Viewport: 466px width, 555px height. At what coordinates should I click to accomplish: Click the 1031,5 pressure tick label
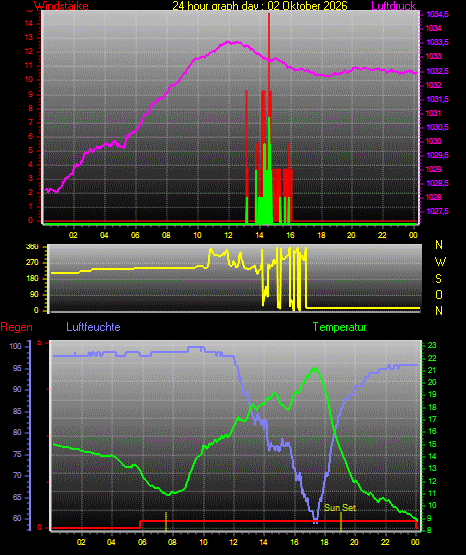click(x=437, y=99)
